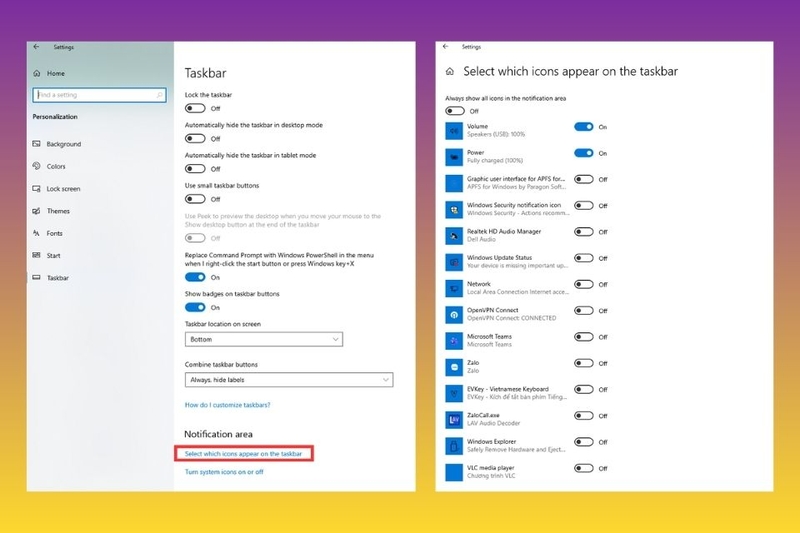Click the VLC media player icon
Image resolution: width=800 pixels, height=533 pixels.
(454, 472)
